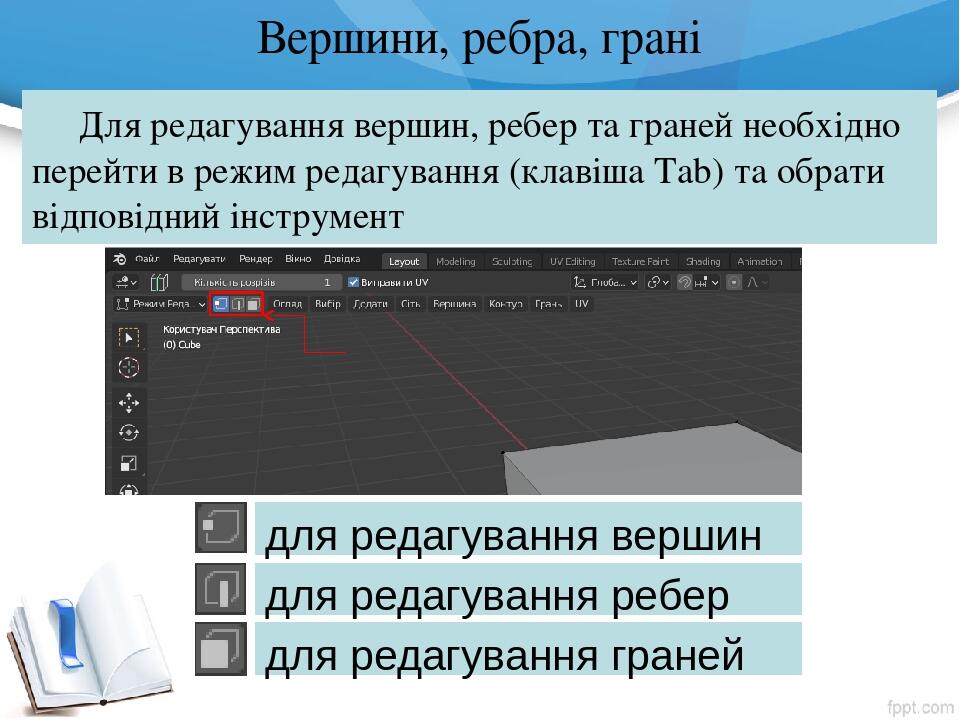Open the snap type dropdown

pyautogui.click(x=707, y=282)
